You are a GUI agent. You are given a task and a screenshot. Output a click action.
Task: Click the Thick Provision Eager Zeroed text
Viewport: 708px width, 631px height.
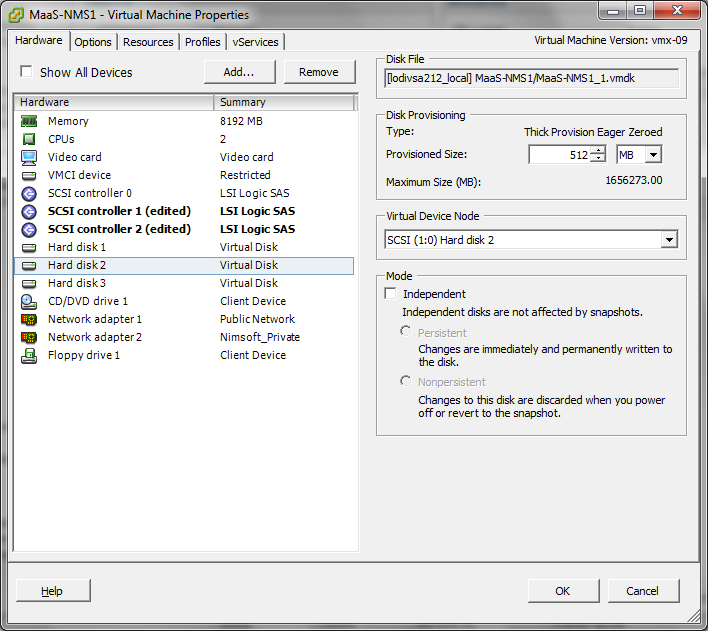[x=593, y=132]
